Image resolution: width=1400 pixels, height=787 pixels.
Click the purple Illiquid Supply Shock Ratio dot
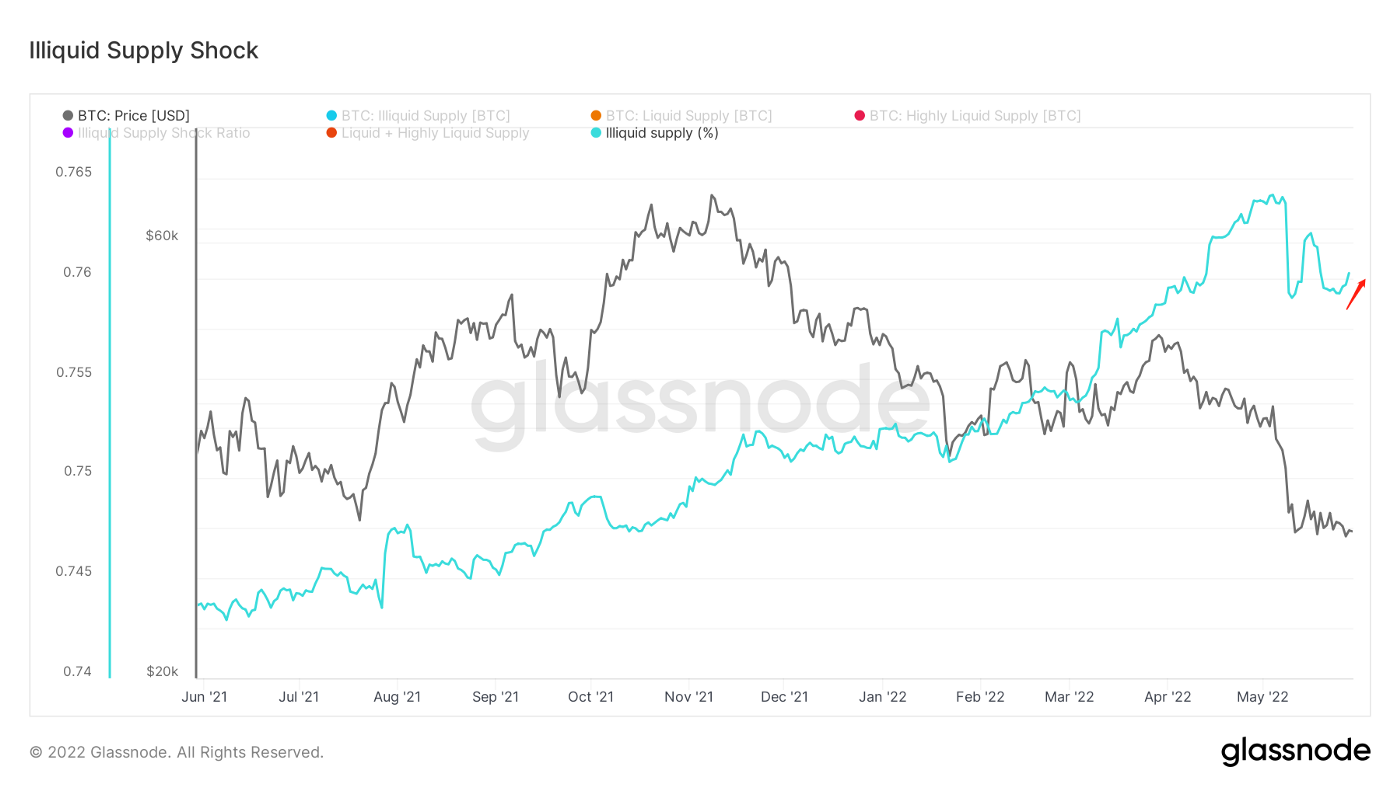point(68,133)
